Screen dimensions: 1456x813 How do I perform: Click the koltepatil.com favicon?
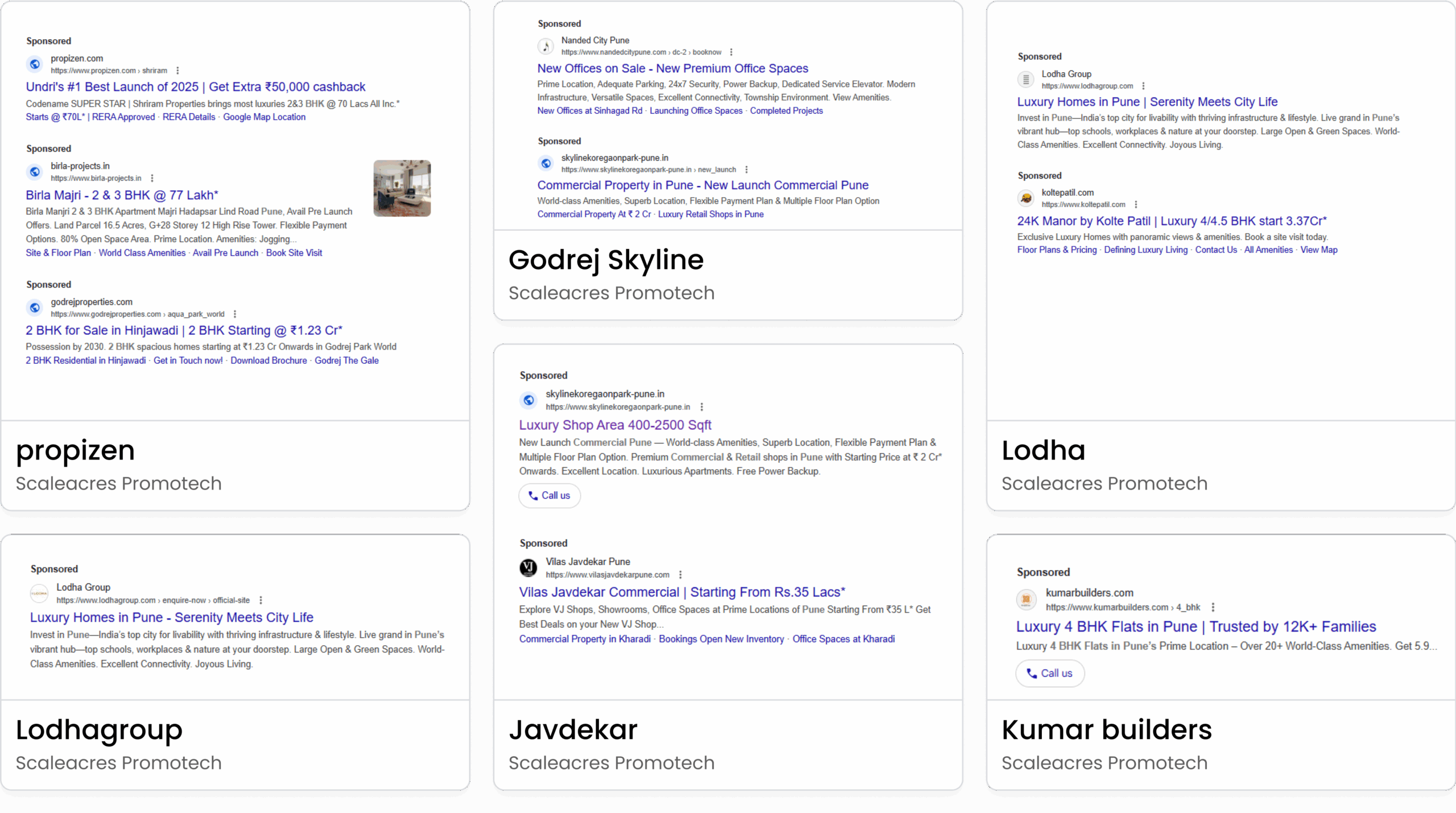(1026, 198)
